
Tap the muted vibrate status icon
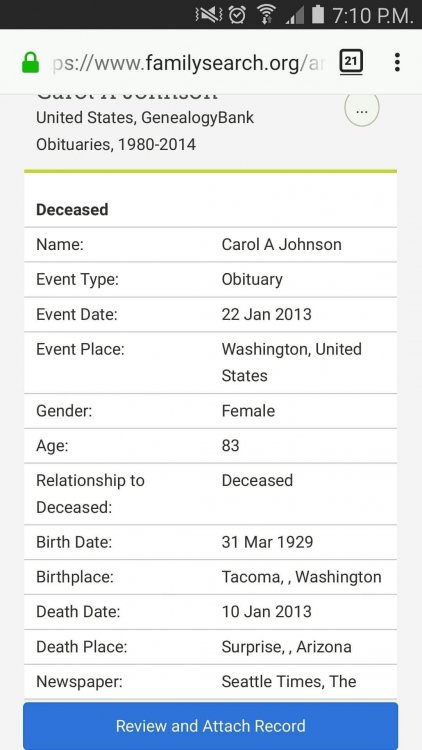[209, 14]
